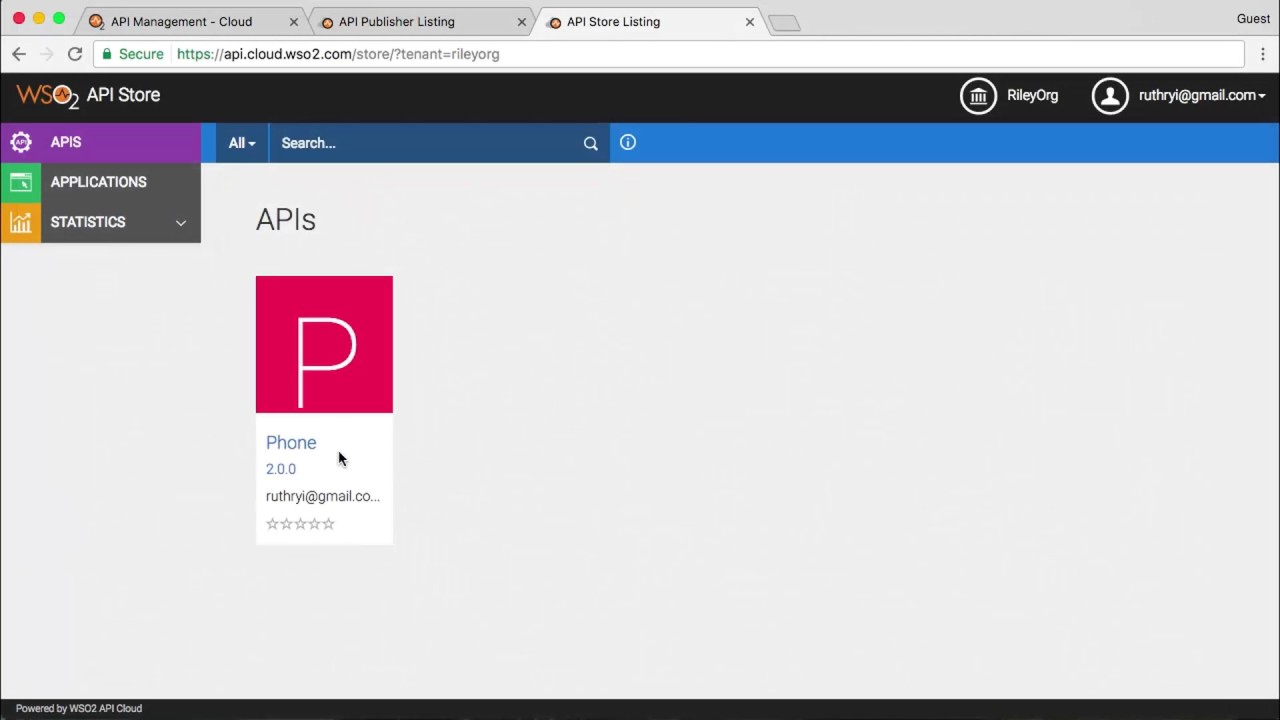
Task: Select the APIS sidebar menu item
Action: (100, 142)
